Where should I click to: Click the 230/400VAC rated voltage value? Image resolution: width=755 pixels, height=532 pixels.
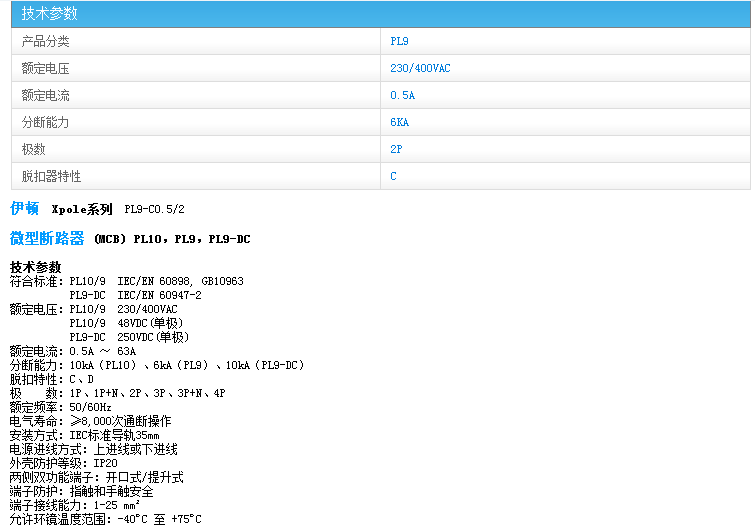click(419, 69)
